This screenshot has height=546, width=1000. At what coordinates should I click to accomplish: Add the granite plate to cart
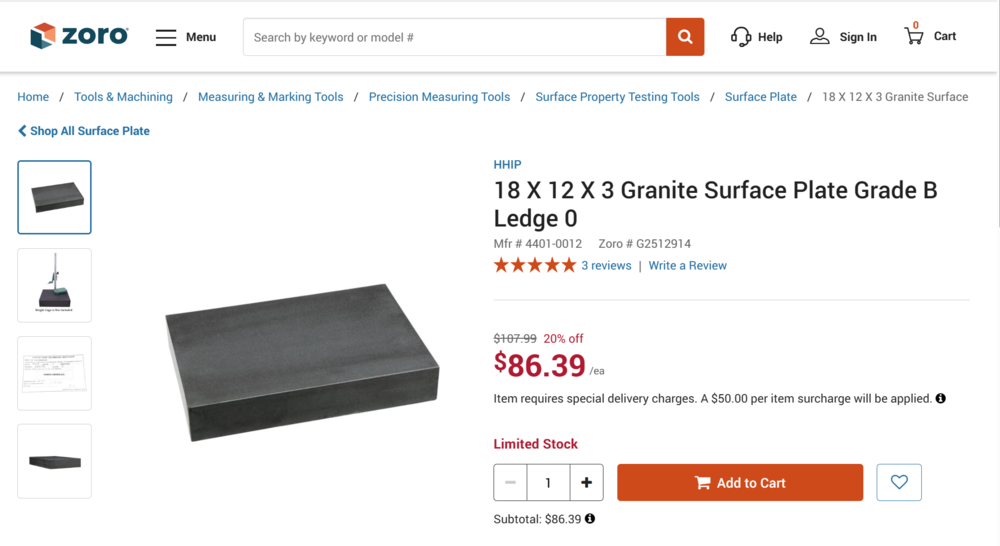pos(740,483)
